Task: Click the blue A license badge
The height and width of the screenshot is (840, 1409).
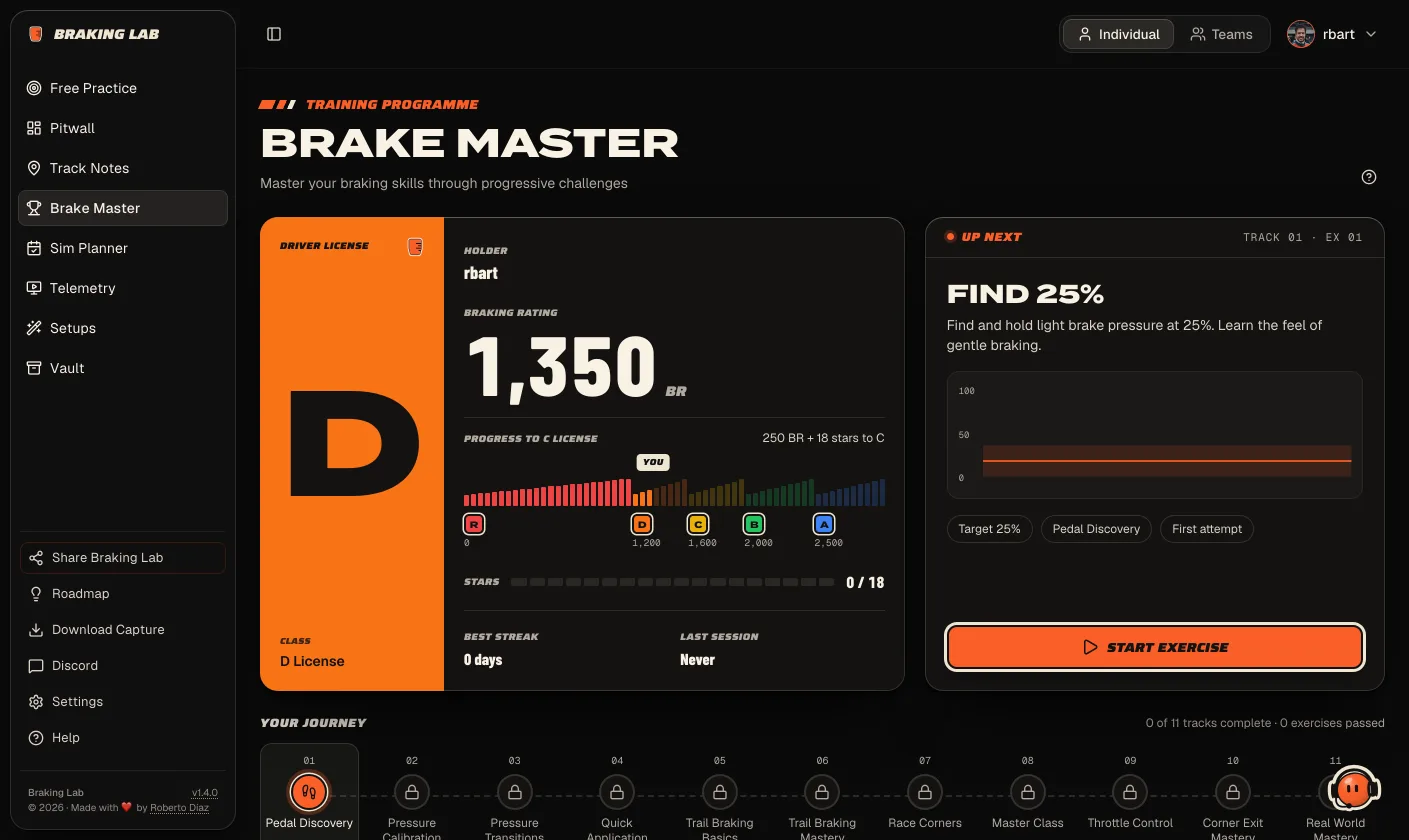Action: [824, 524]
